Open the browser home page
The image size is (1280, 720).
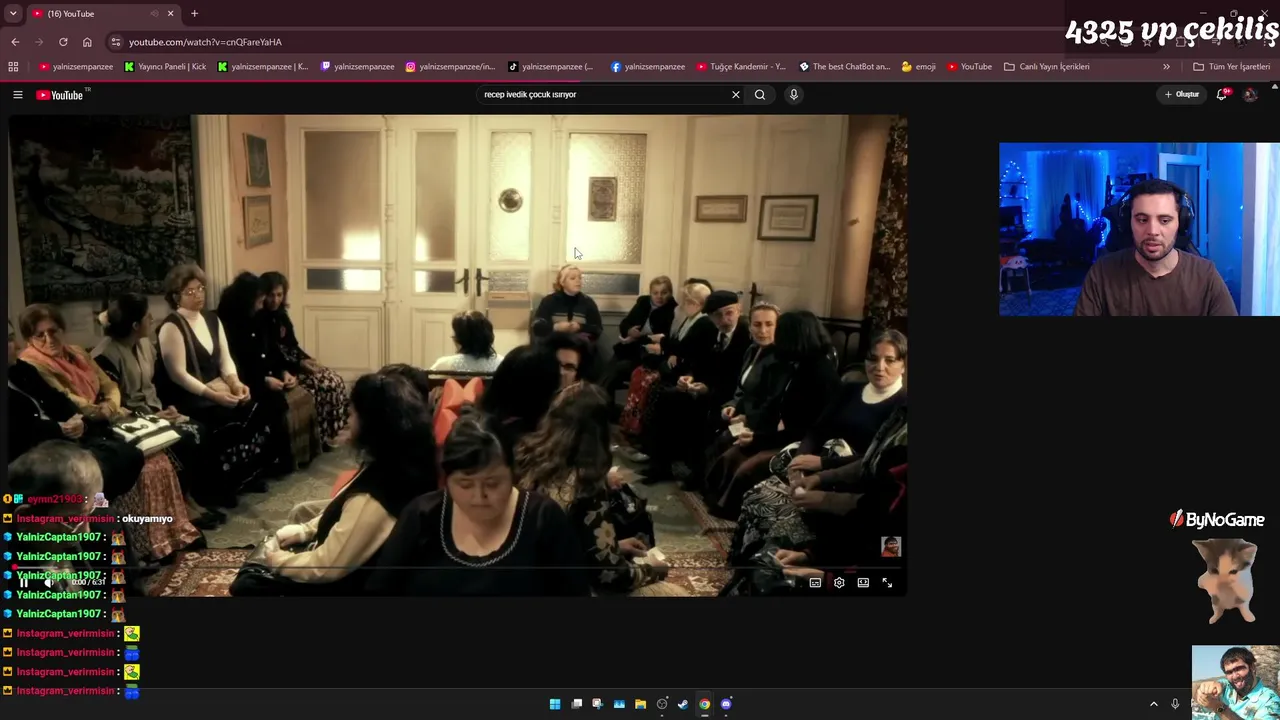pyautogui.click(x=87, y=42)
